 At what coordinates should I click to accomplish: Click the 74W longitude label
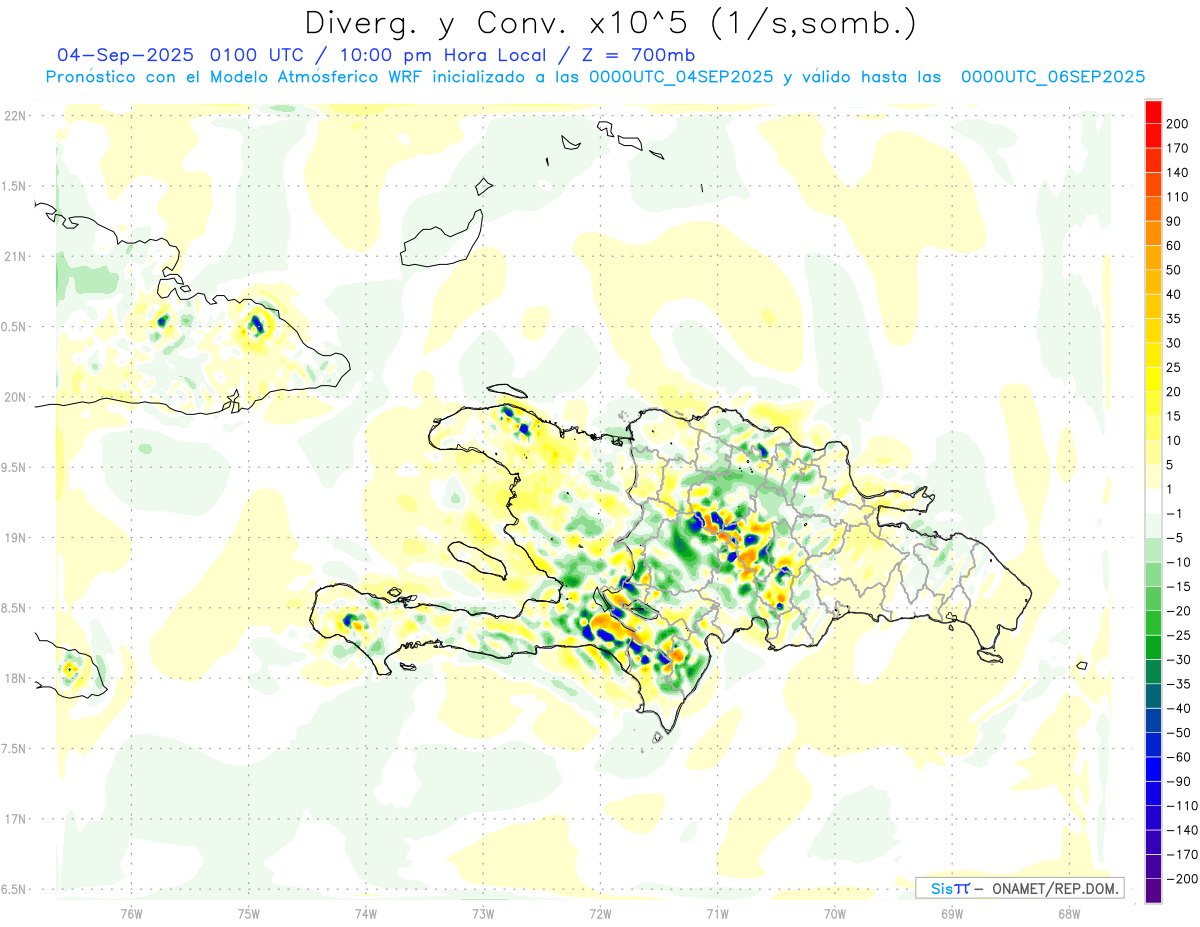click(366, 914)
